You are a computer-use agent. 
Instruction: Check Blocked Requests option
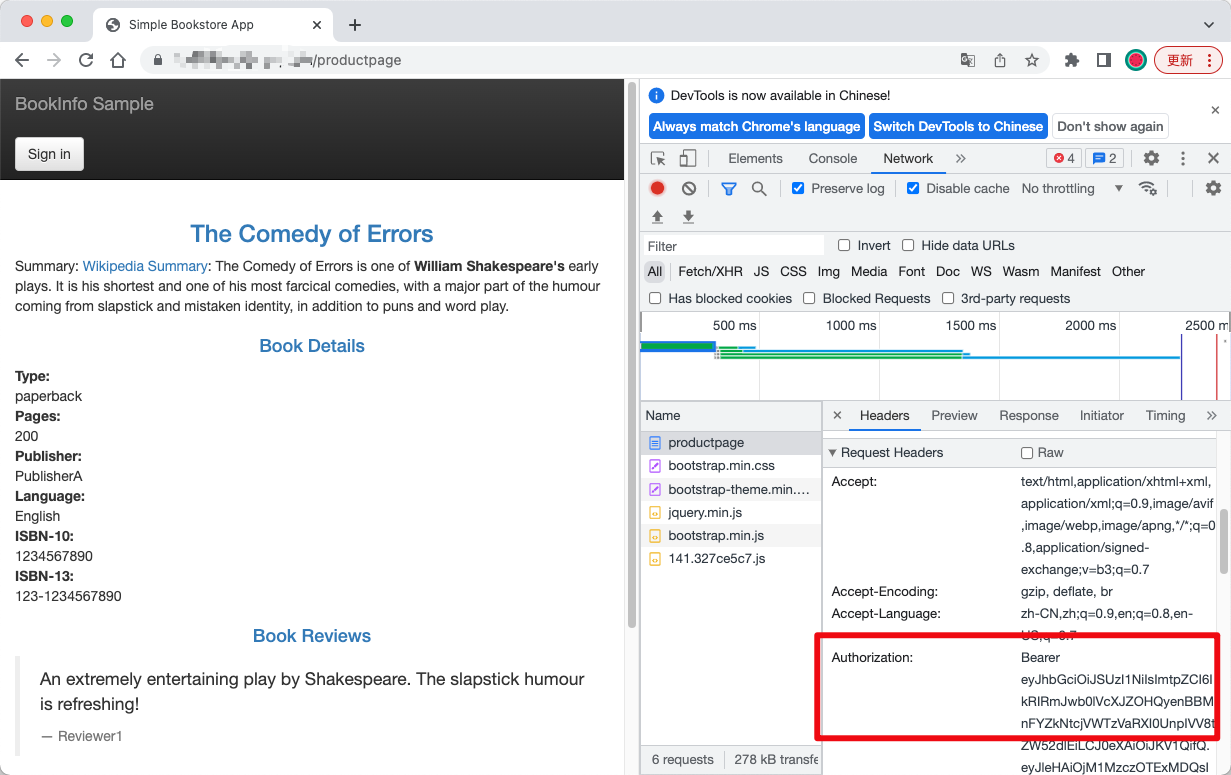click(x=809, y=298)
